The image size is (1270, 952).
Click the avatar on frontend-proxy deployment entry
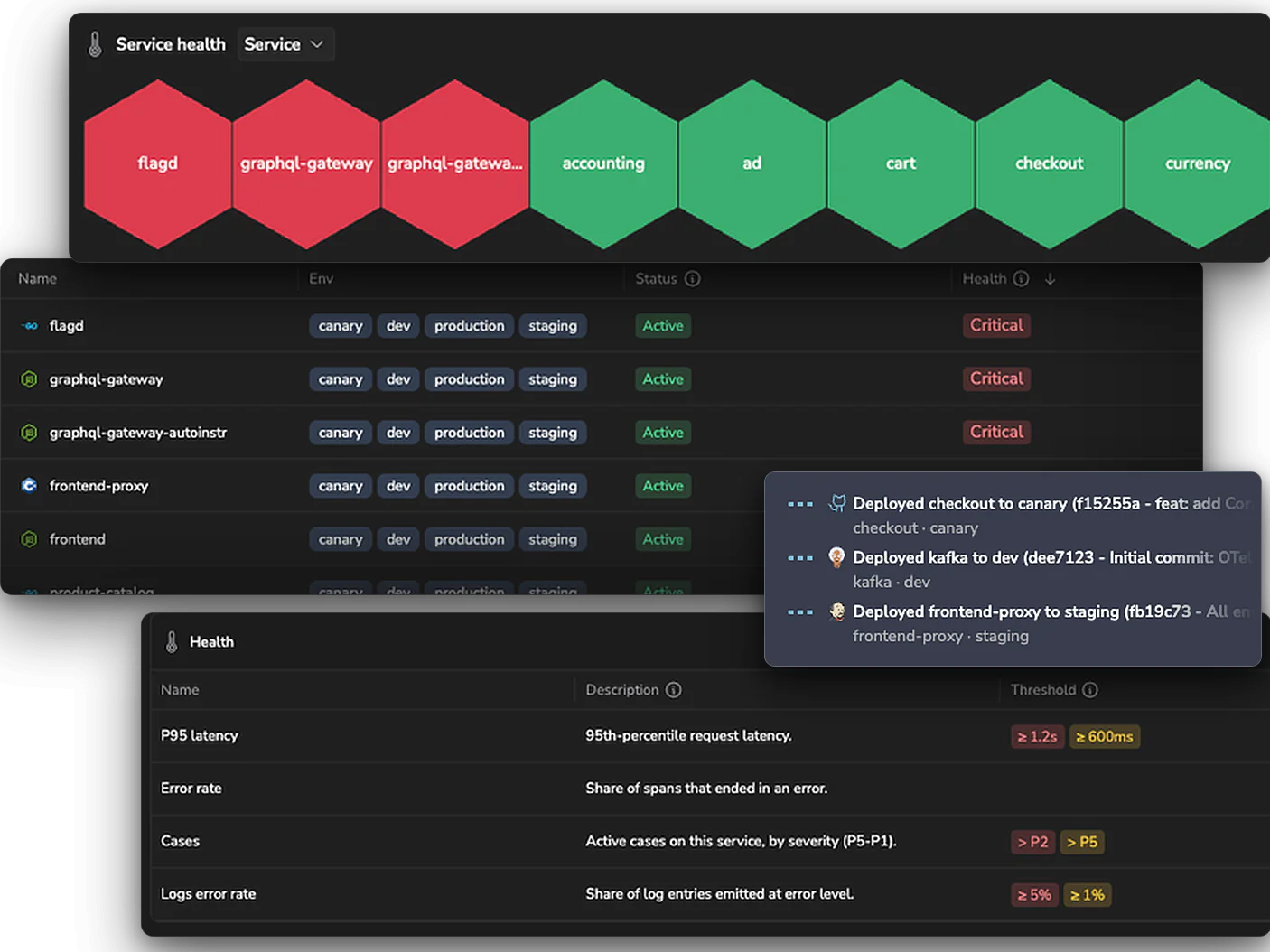(837, 611)
